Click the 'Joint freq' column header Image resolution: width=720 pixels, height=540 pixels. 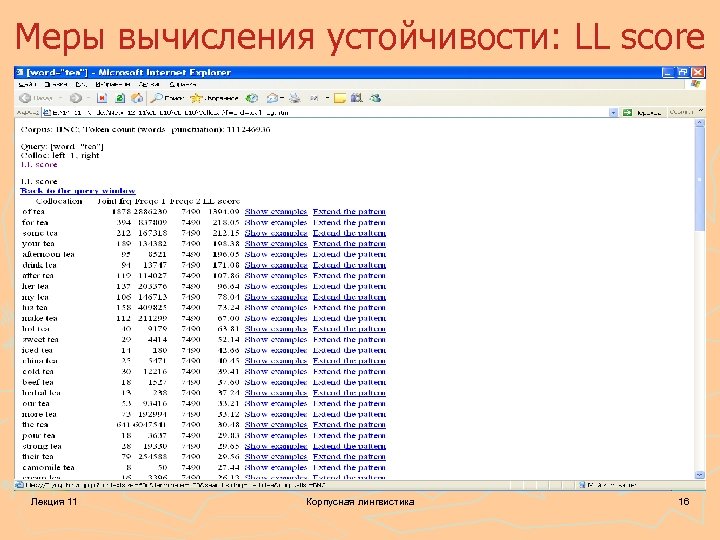tap(114, 201)
